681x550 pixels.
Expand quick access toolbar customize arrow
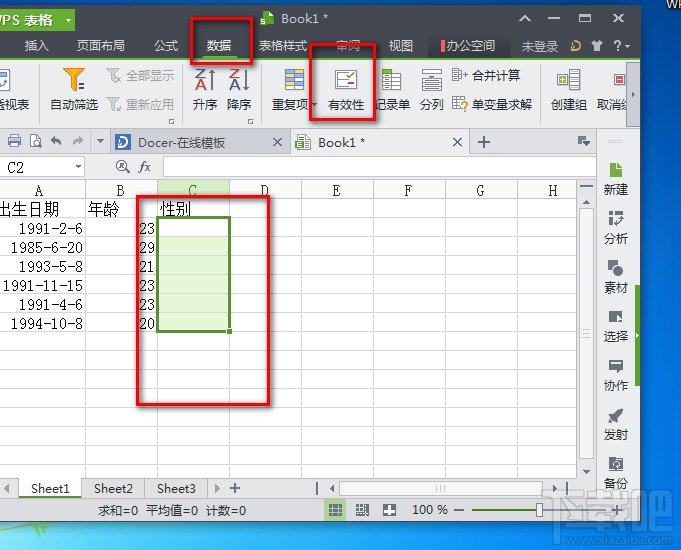point(100,141)
